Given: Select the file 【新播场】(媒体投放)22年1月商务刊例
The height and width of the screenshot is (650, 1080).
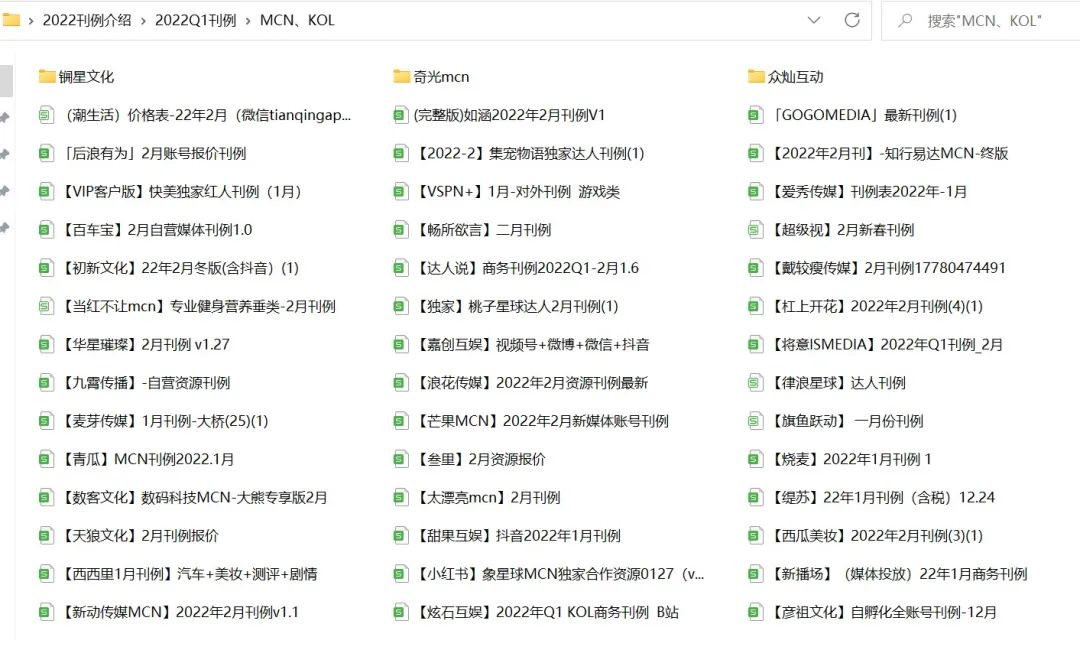Looking at the screenshot, I should tap(888, 574).
